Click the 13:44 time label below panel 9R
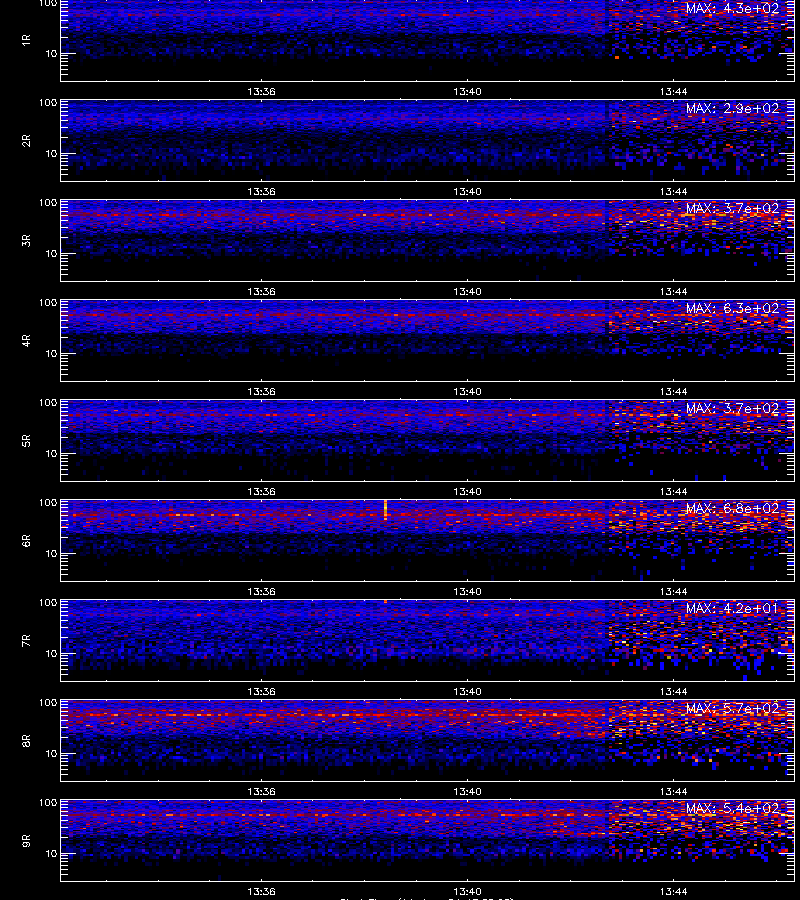 (673, 891)
